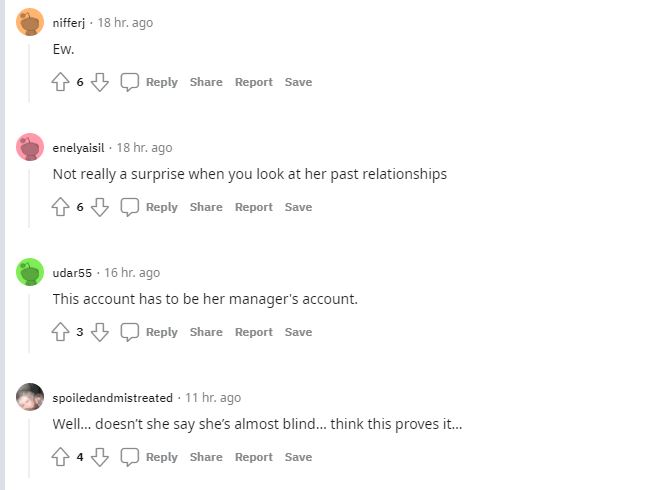Downvote udar55's manager's account comment
Image resolution: width=667 pixels, height=490 pixels.
point(99,332)
